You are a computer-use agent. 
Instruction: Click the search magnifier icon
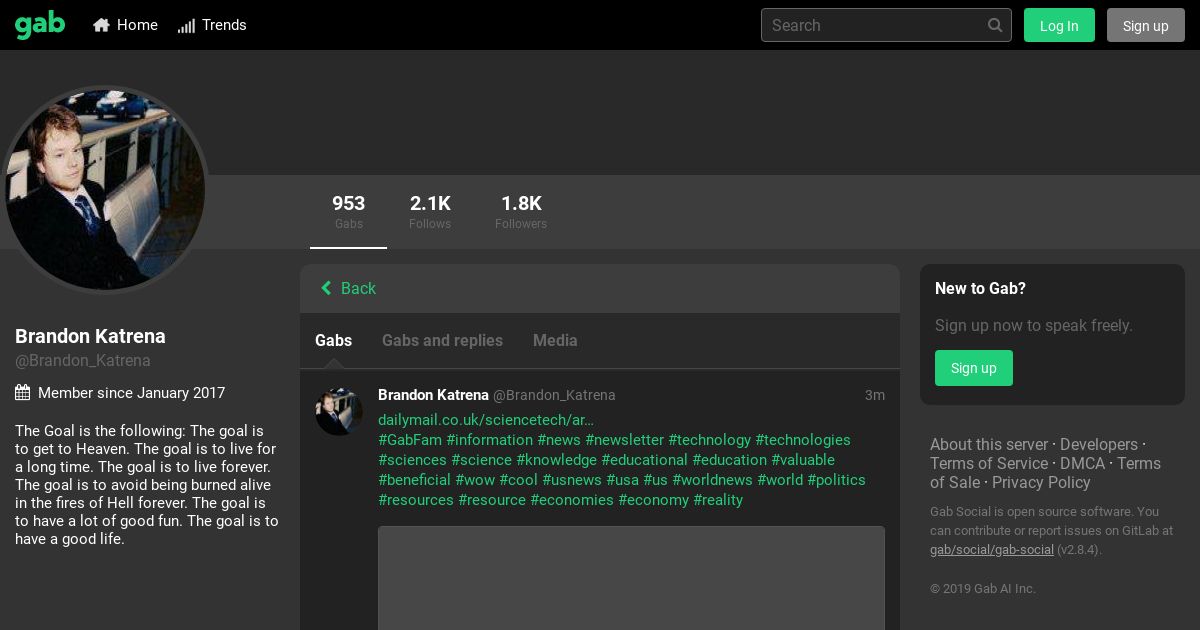click(995, 25)
